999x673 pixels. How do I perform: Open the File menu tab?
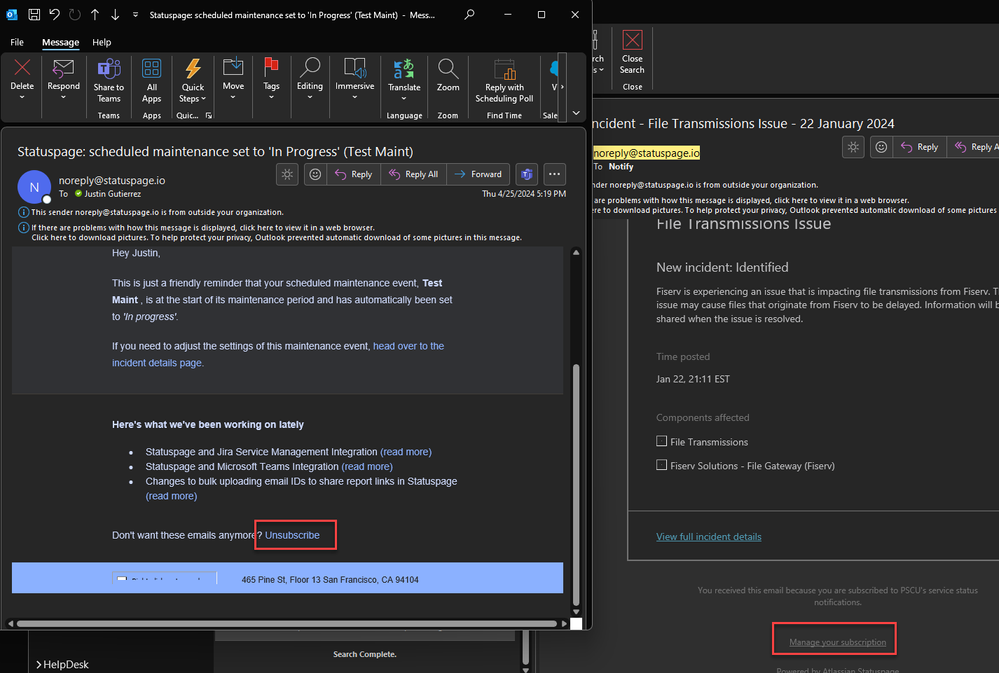(17, 43)
